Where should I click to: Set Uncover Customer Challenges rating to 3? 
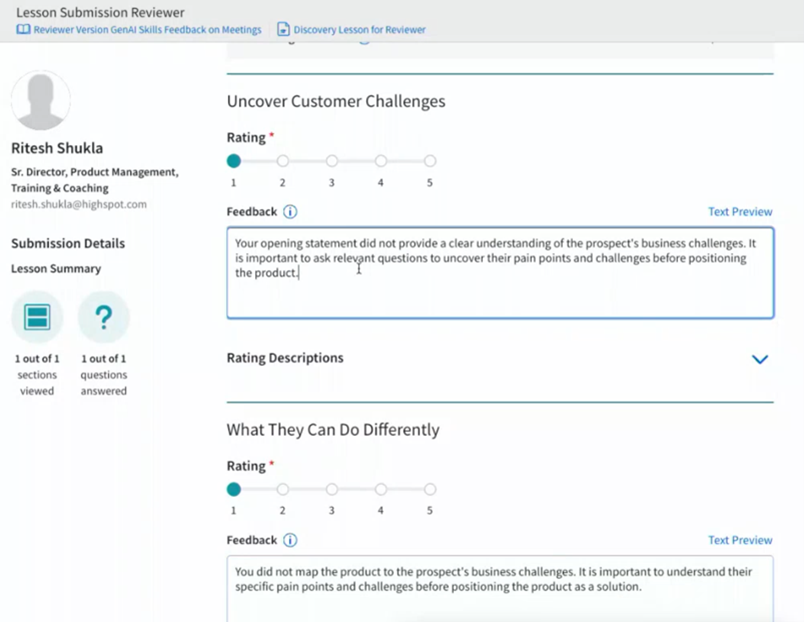coord(332,161)
